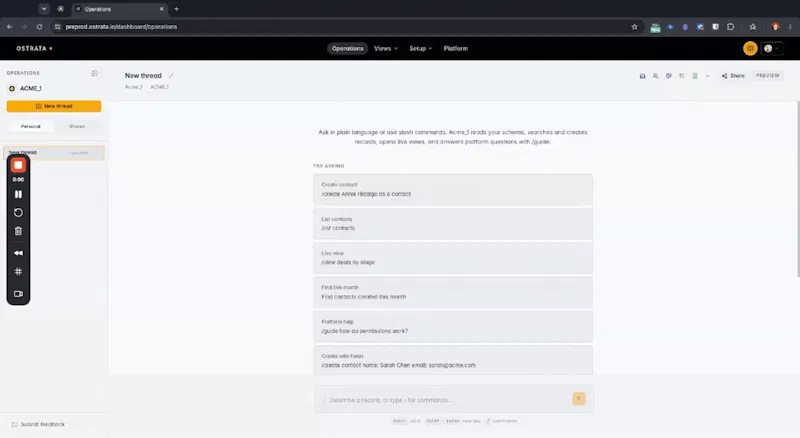Open a new browser tab
800x438 pixels.
[x=177, y=9]
